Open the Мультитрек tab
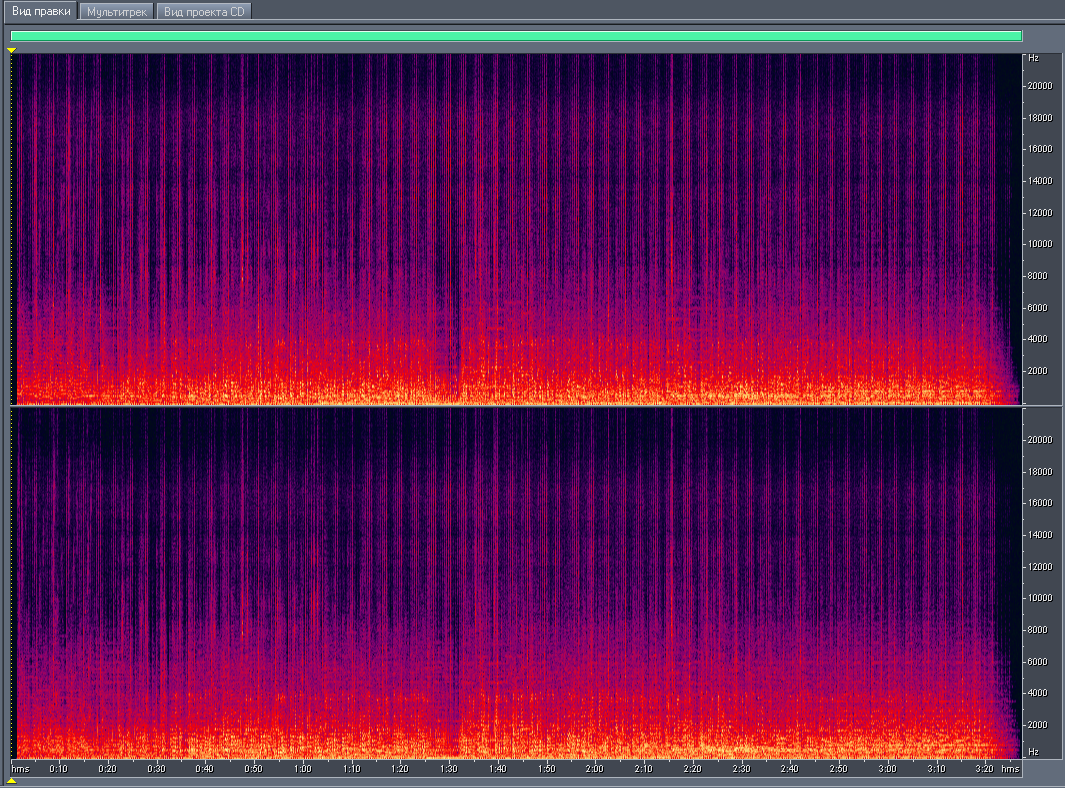This screenshot has height=788, width=1065. click(117, 12)
